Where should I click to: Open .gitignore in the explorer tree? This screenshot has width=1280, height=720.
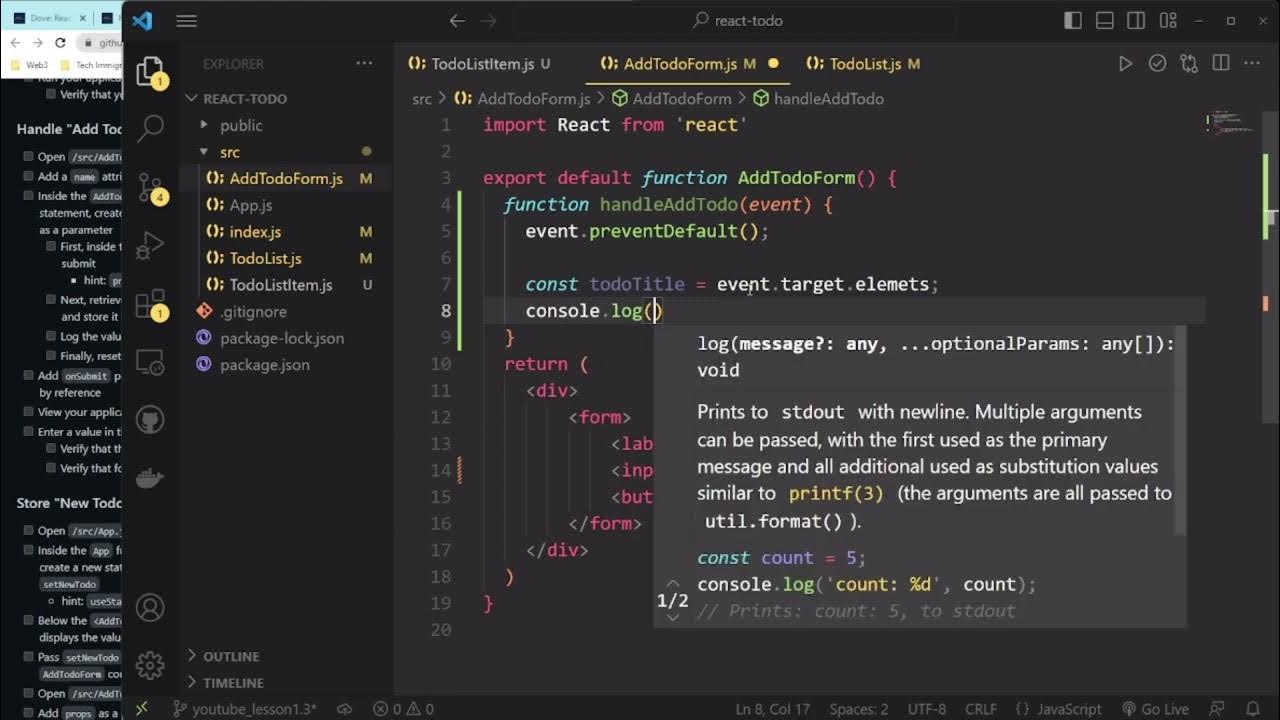pyautogui.click(x=253, y=312)
